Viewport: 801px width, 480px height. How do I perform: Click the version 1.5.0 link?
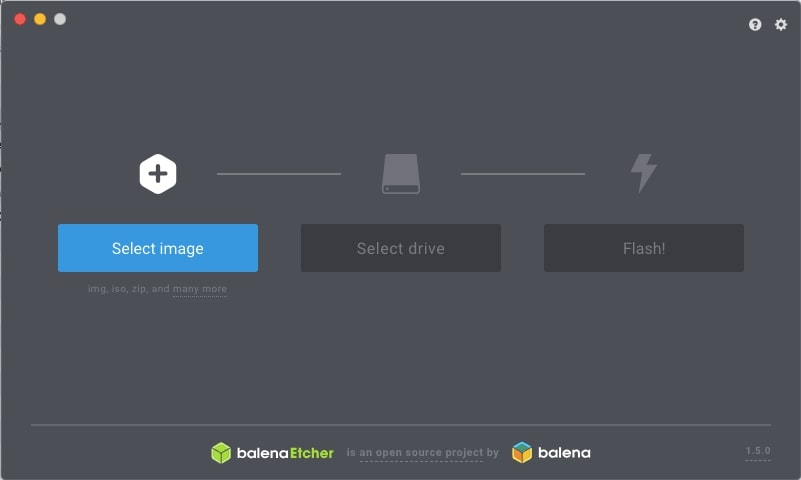758,451
